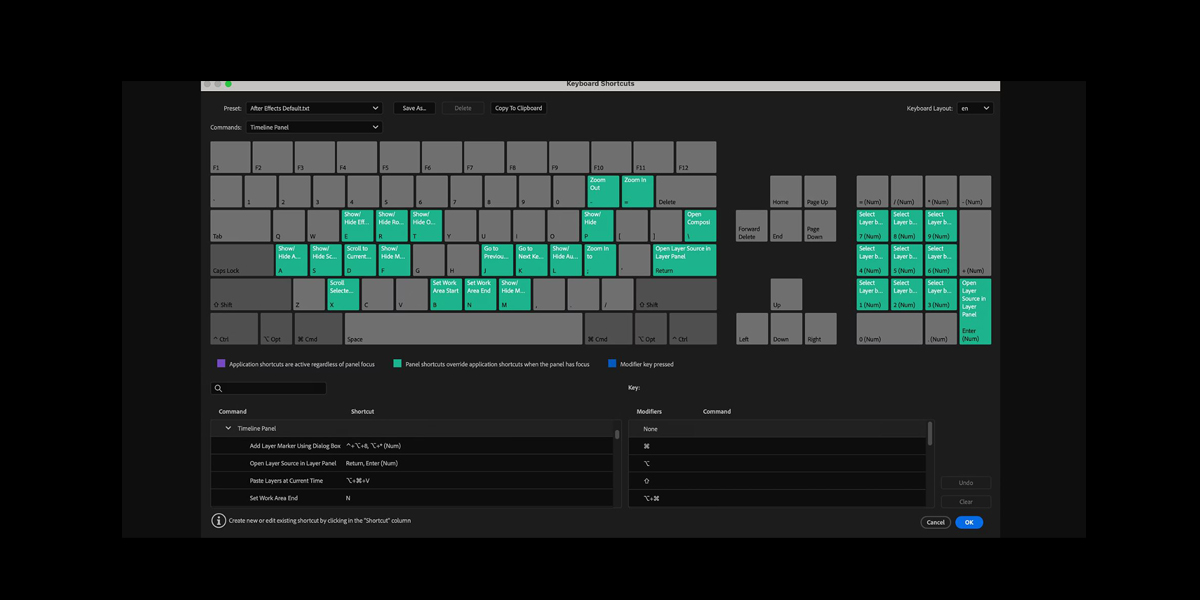The width and height of the screenshot is (1200, 600).
Task: Select the ⌥+⌘ row in Modifiers list
Action: (x=778, y=498)
